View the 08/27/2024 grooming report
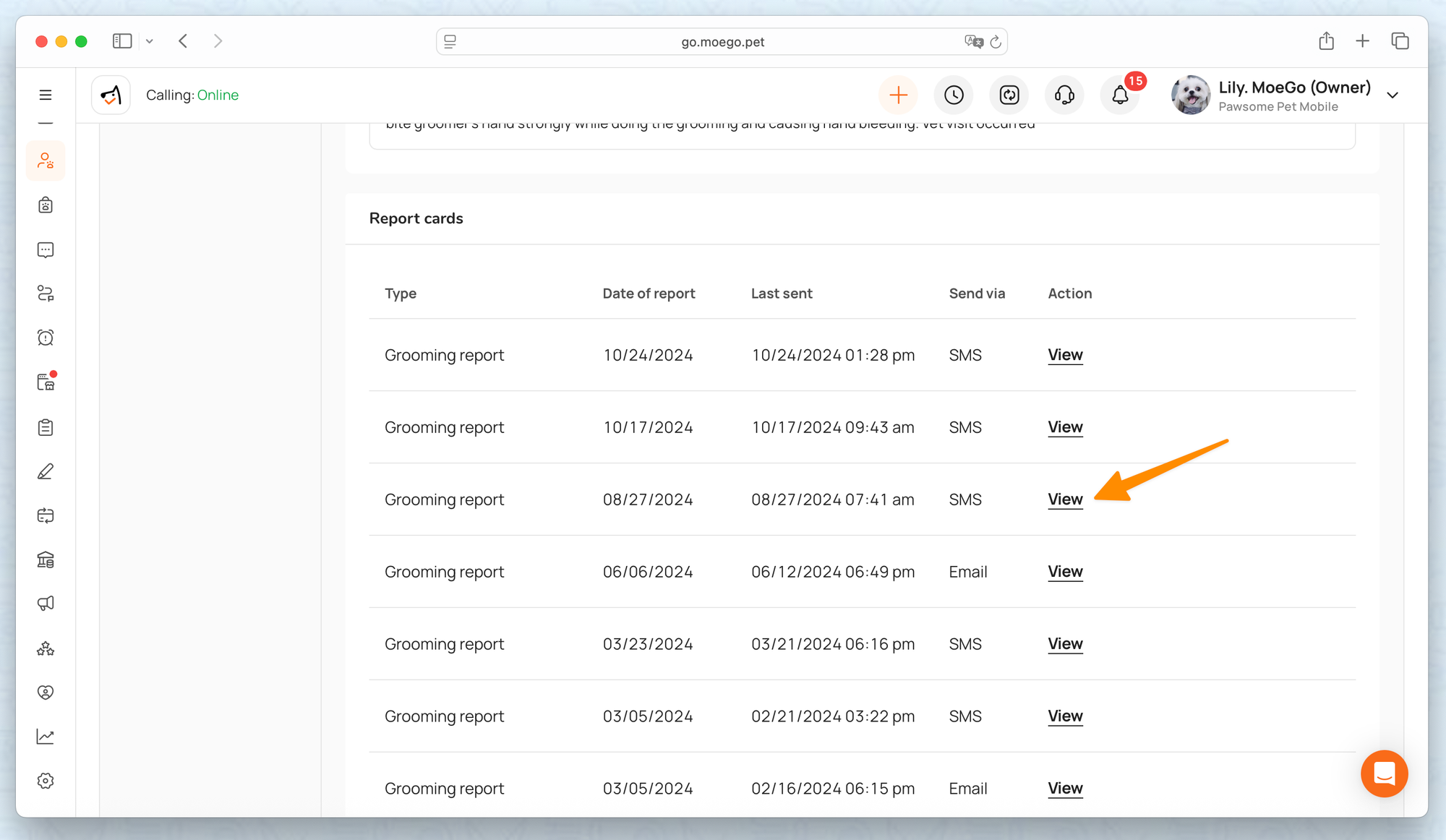Screen dimensions: 1446x840 coord(1065,500)
